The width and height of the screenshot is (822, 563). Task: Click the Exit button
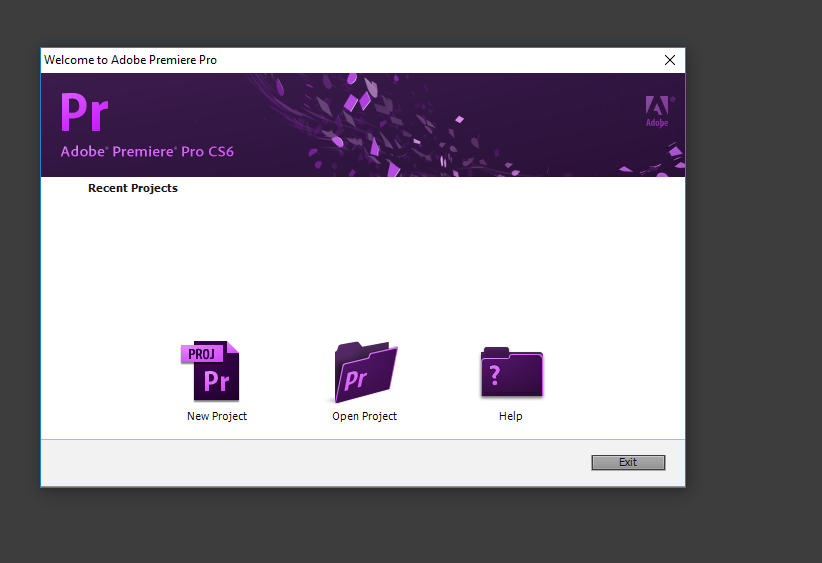click(x=628, y=462)
